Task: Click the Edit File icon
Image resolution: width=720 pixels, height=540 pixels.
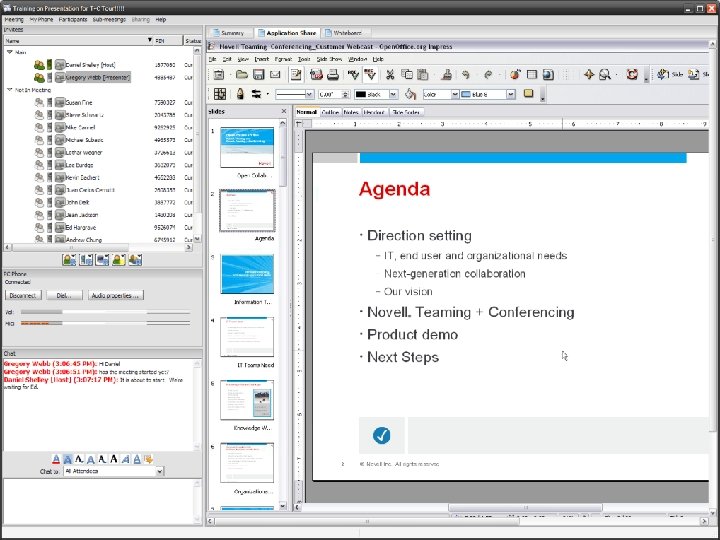Action: (296, 74)
